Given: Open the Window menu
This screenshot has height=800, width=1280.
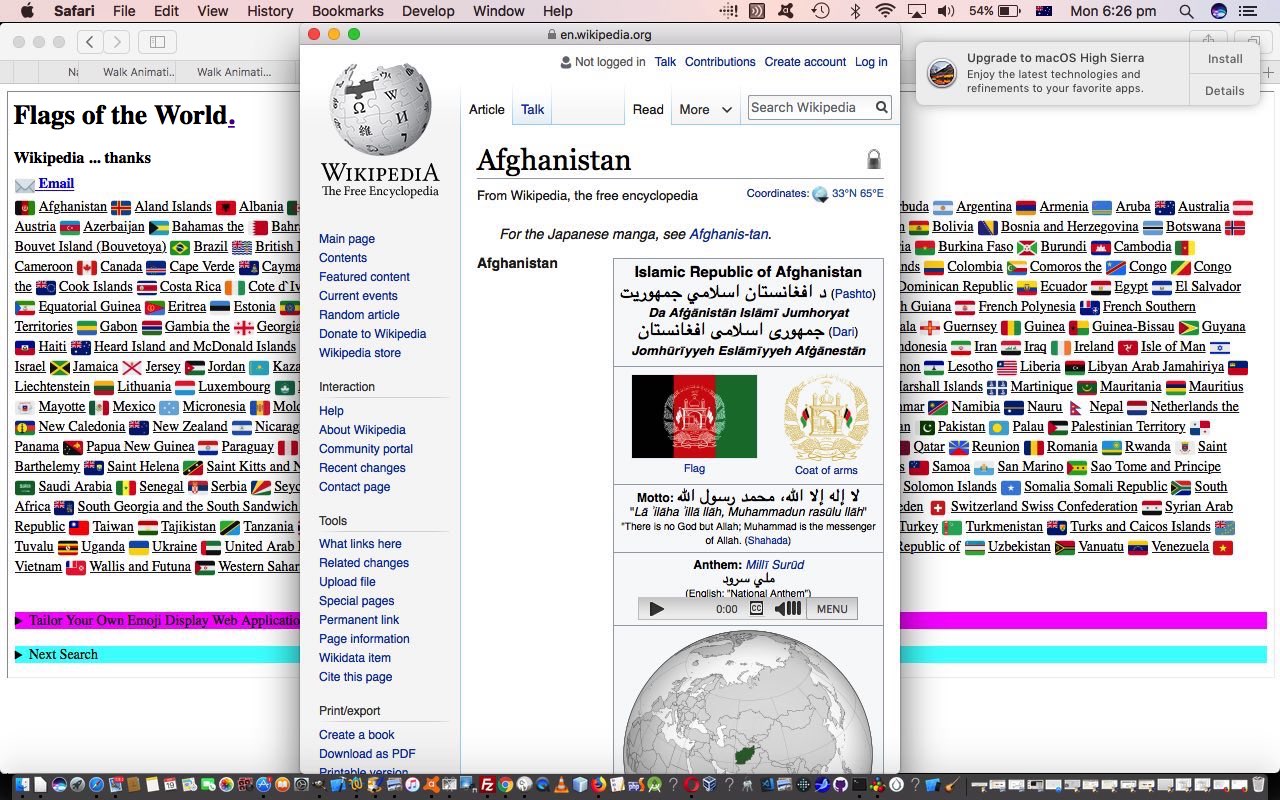Looking at the screenshot, I should [498, 11].
